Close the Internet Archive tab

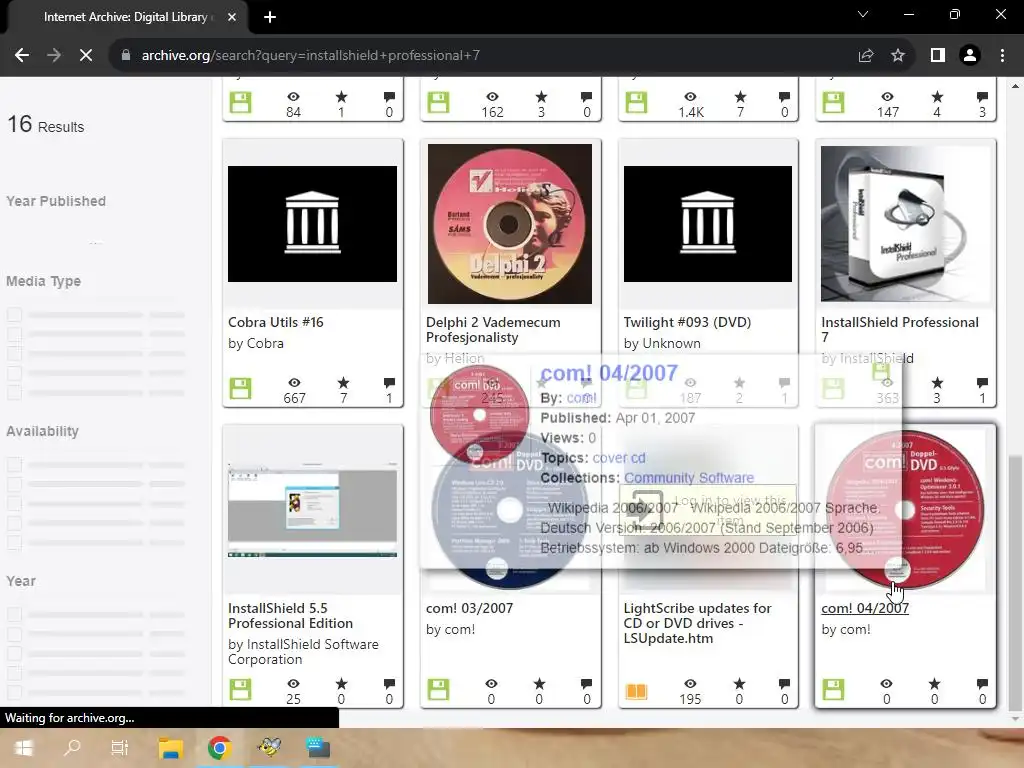click(232, 17)
